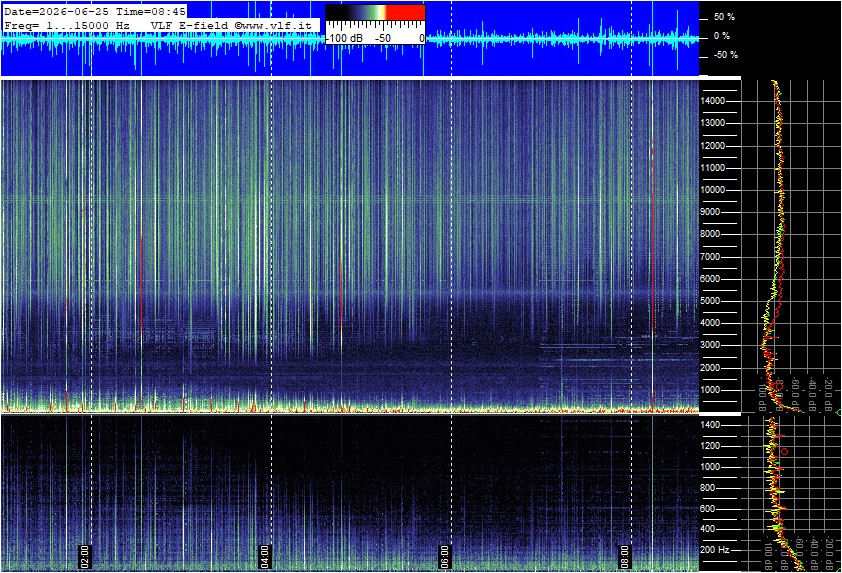
Task: Click the '-100 dB' color legend label
Action: [x=344, y=39]
